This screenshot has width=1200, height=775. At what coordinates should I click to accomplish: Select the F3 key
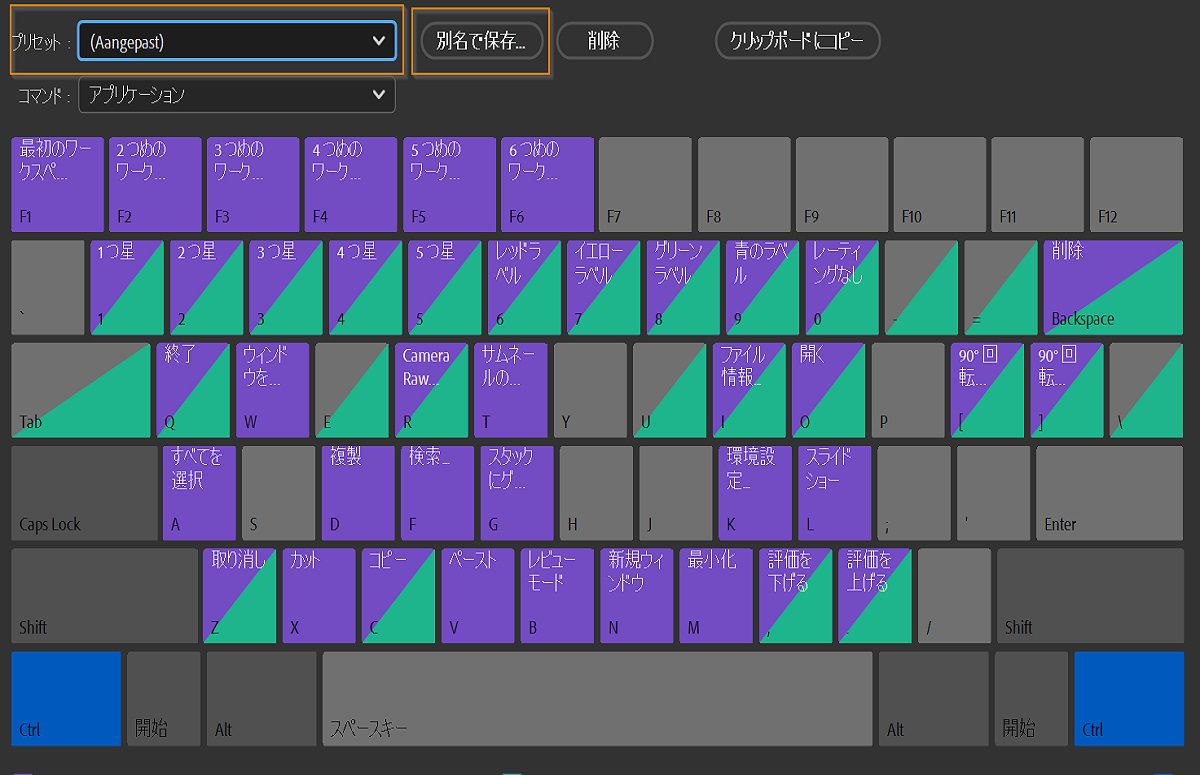pyautogui.click(x=254, y=185)
